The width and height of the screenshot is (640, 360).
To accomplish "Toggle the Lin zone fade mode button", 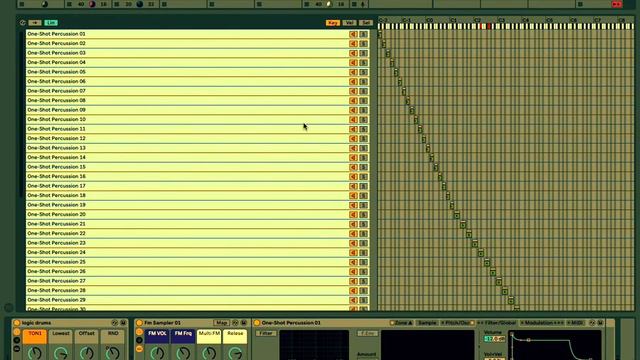I will tap(51, 23).
